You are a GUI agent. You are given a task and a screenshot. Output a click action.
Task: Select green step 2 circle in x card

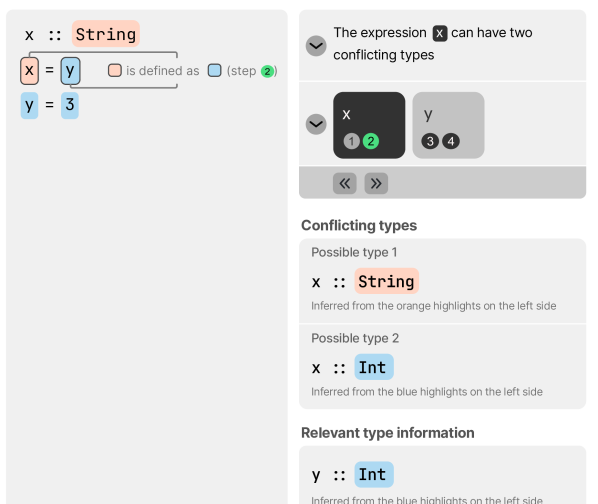click(371, 141)
